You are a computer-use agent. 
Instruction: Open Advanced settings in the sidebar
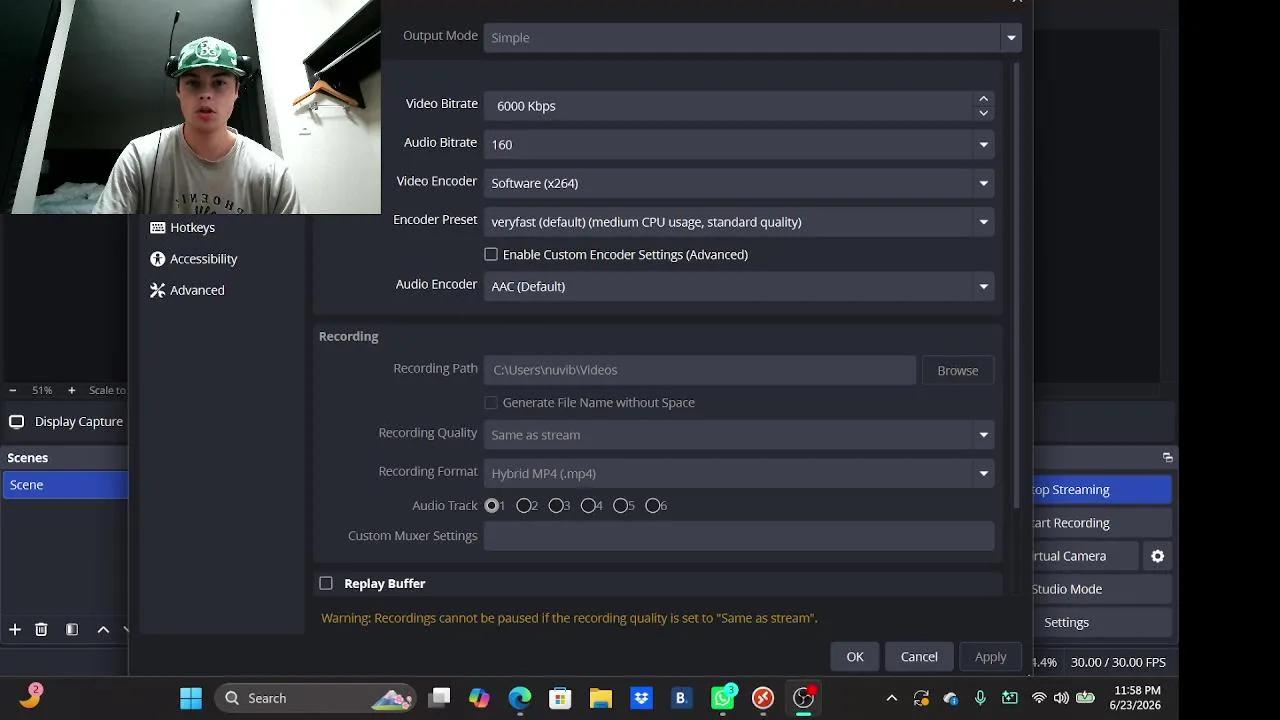187,290
